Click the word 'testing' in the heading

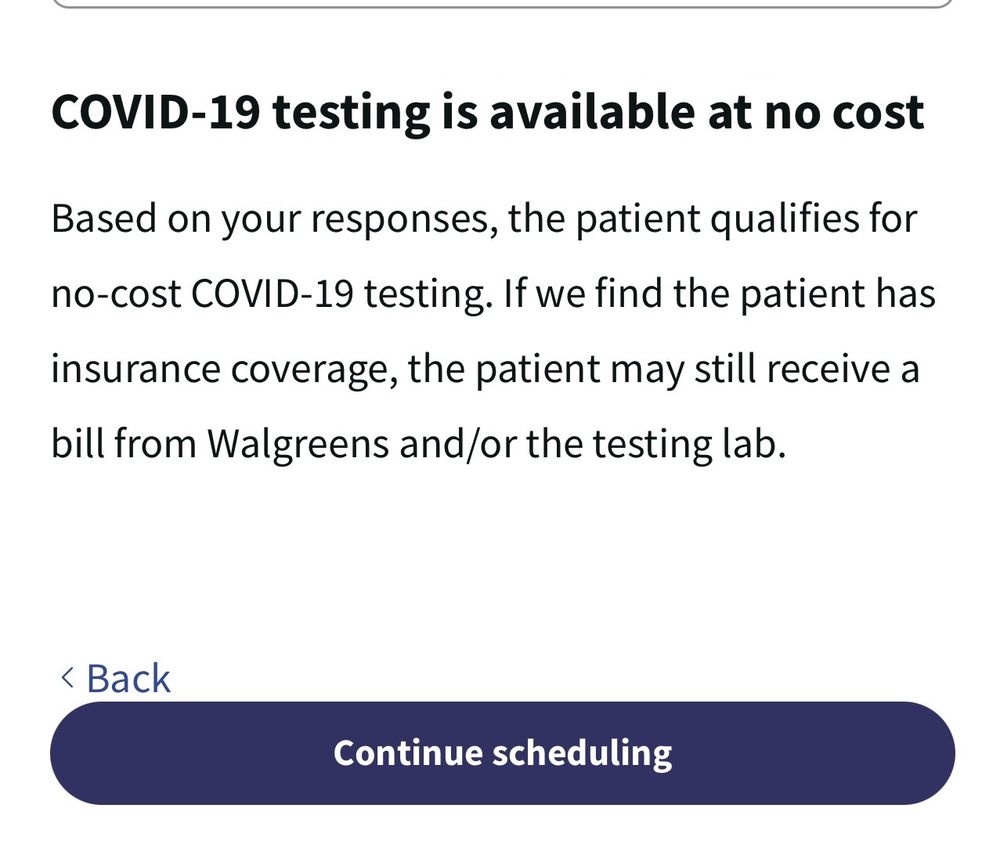coord(347,113)
